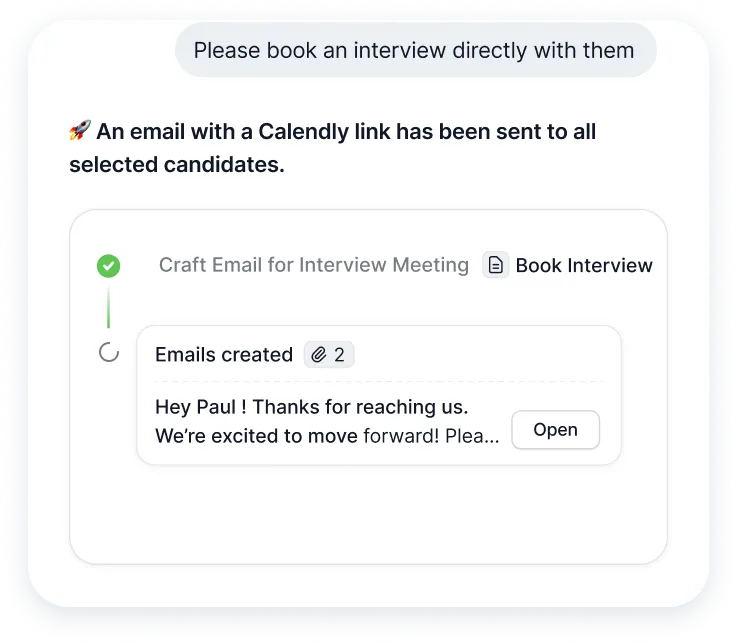738x643 pixels.
Task: Click the document icon beside Book Interview
Action: pos(495,265)
